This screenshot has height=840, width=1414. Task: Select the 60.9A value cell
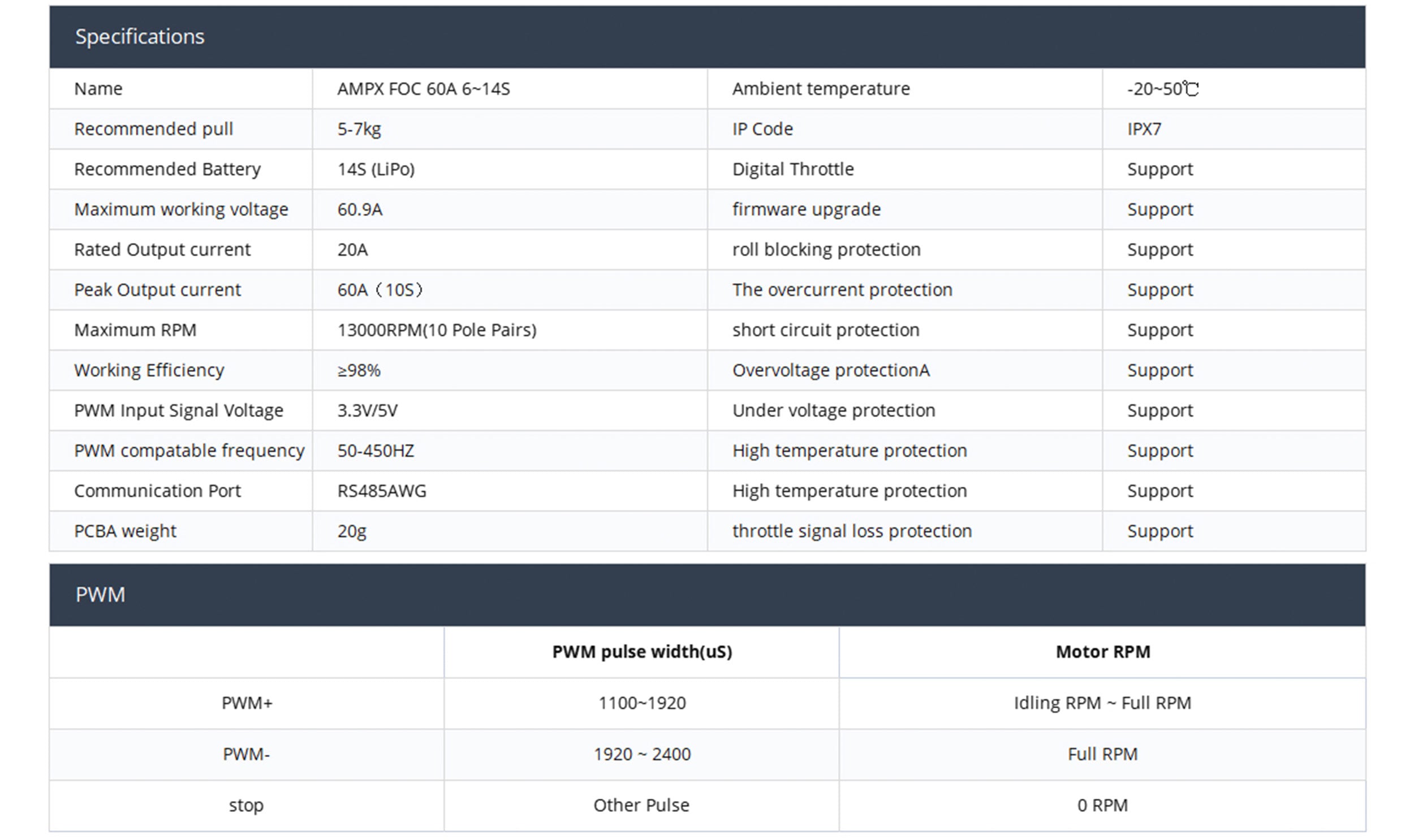pyautogui.click(x=360, y=209)
